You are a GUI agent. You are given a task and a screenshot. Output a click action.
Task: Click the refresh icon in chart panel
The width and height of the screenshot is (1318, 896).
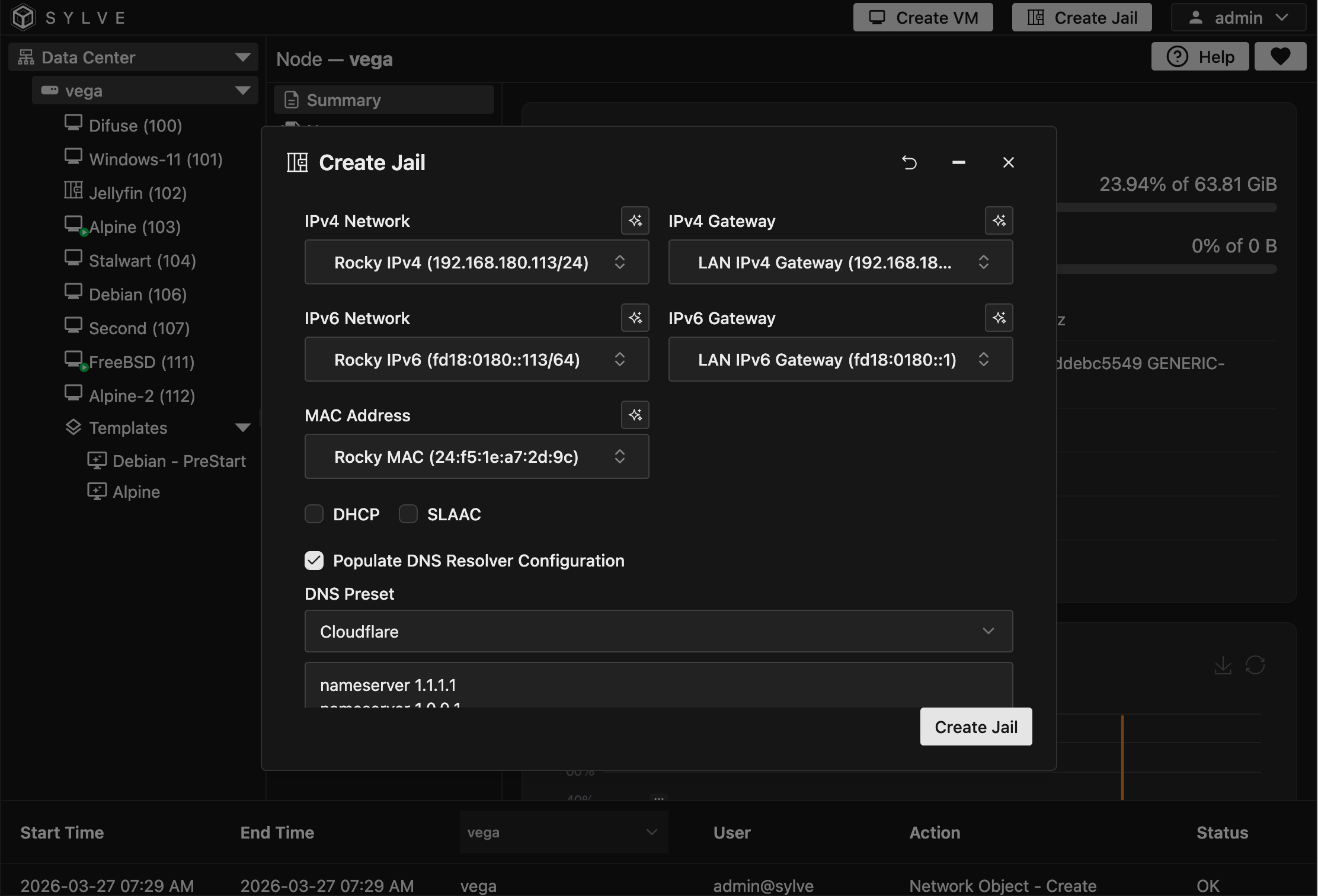(1255, 665)
